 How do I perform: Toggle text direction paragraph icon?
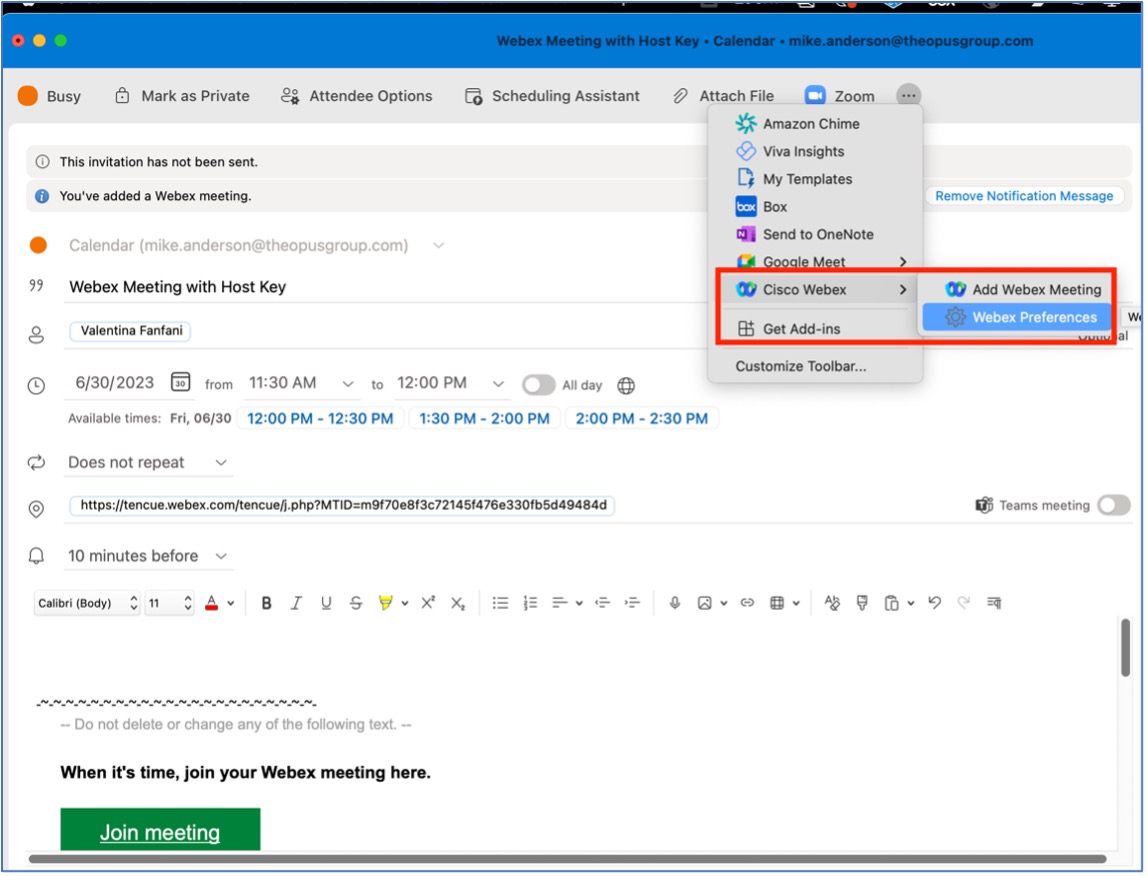994,604
